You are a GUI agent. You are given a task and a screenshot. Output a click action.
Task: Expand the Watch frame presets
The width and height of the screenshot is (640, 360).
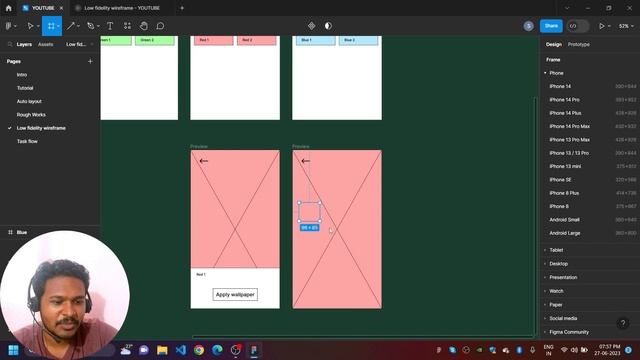[x=545, y=291]
